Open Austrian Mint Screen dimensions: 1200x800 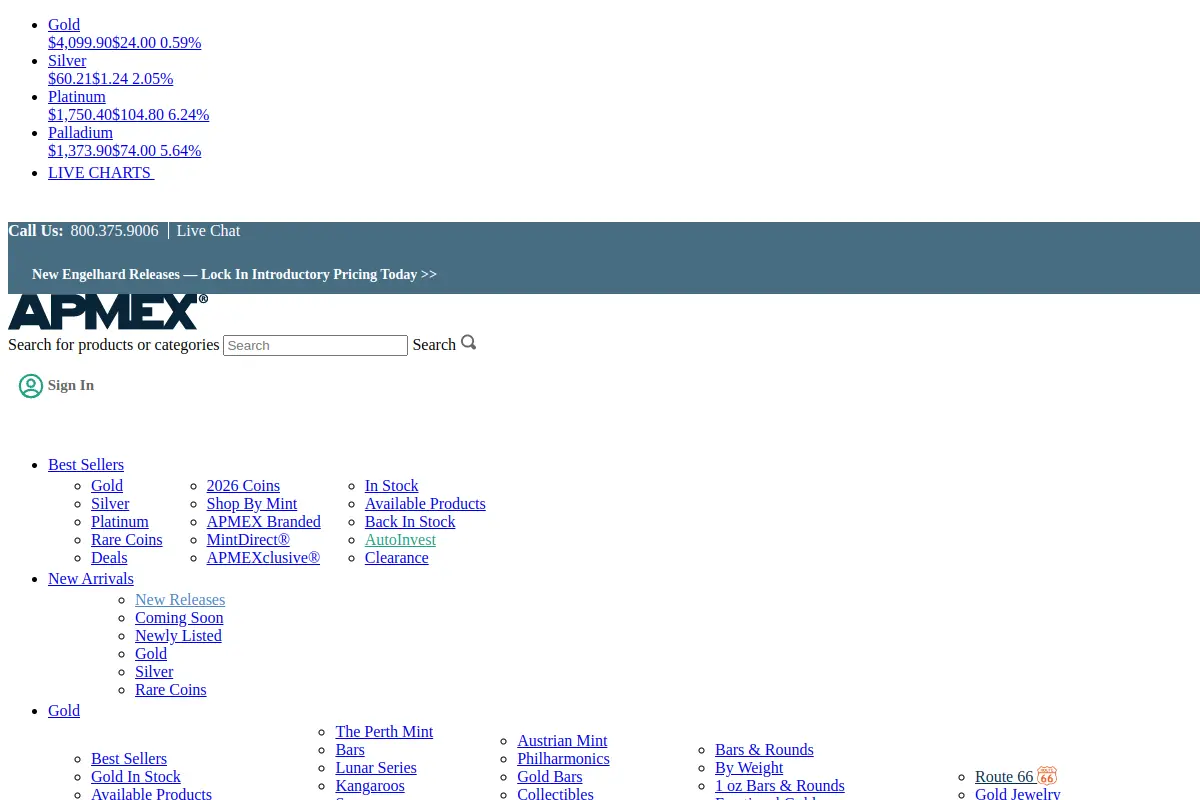562,741
